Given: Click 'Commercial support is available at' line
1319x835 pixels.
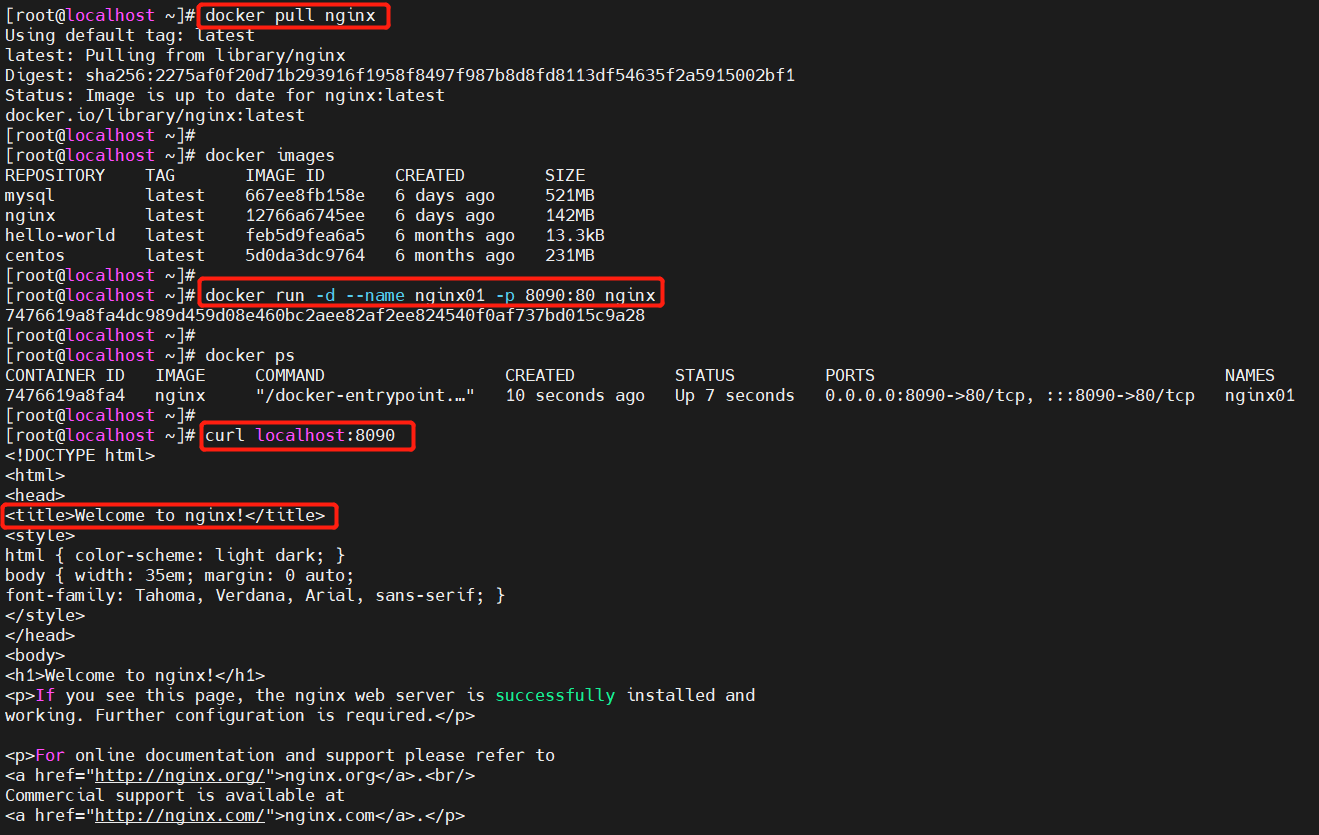Looking at the screenshot, I should point(175,795).
